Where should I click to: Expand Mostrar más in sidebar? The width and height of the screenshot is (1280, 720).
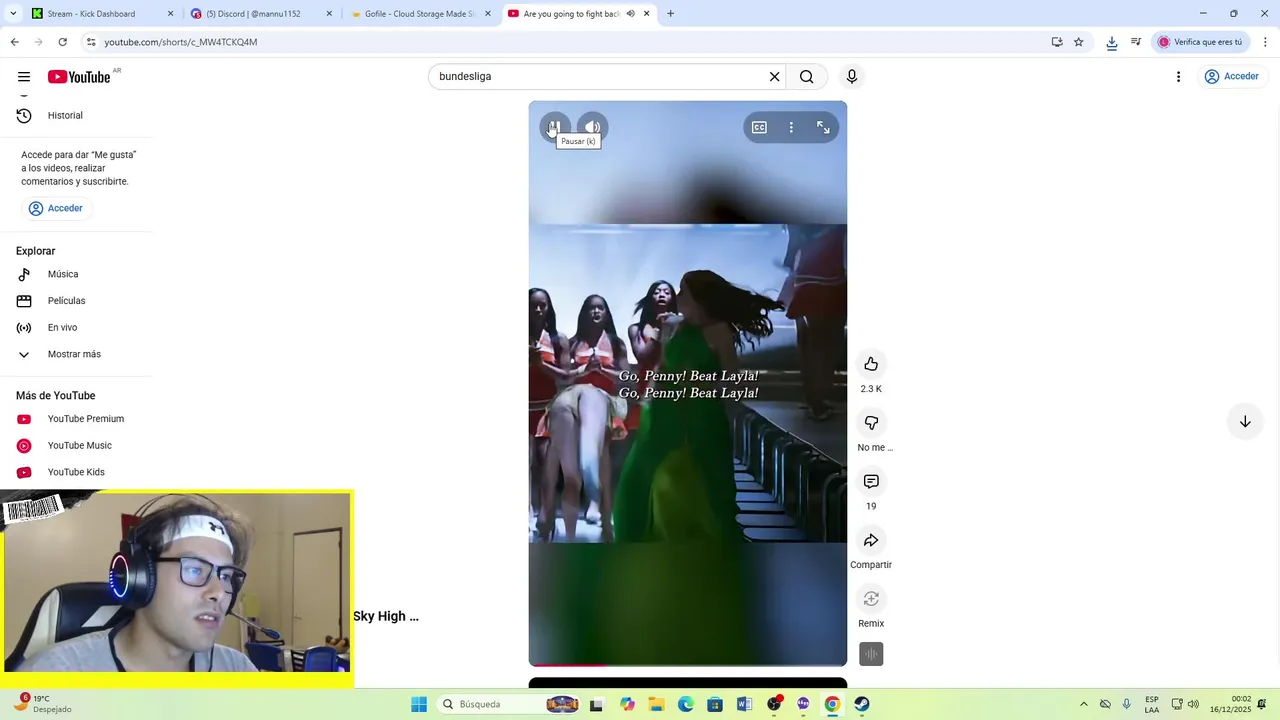pyautogui.click(x=76, y=354)
